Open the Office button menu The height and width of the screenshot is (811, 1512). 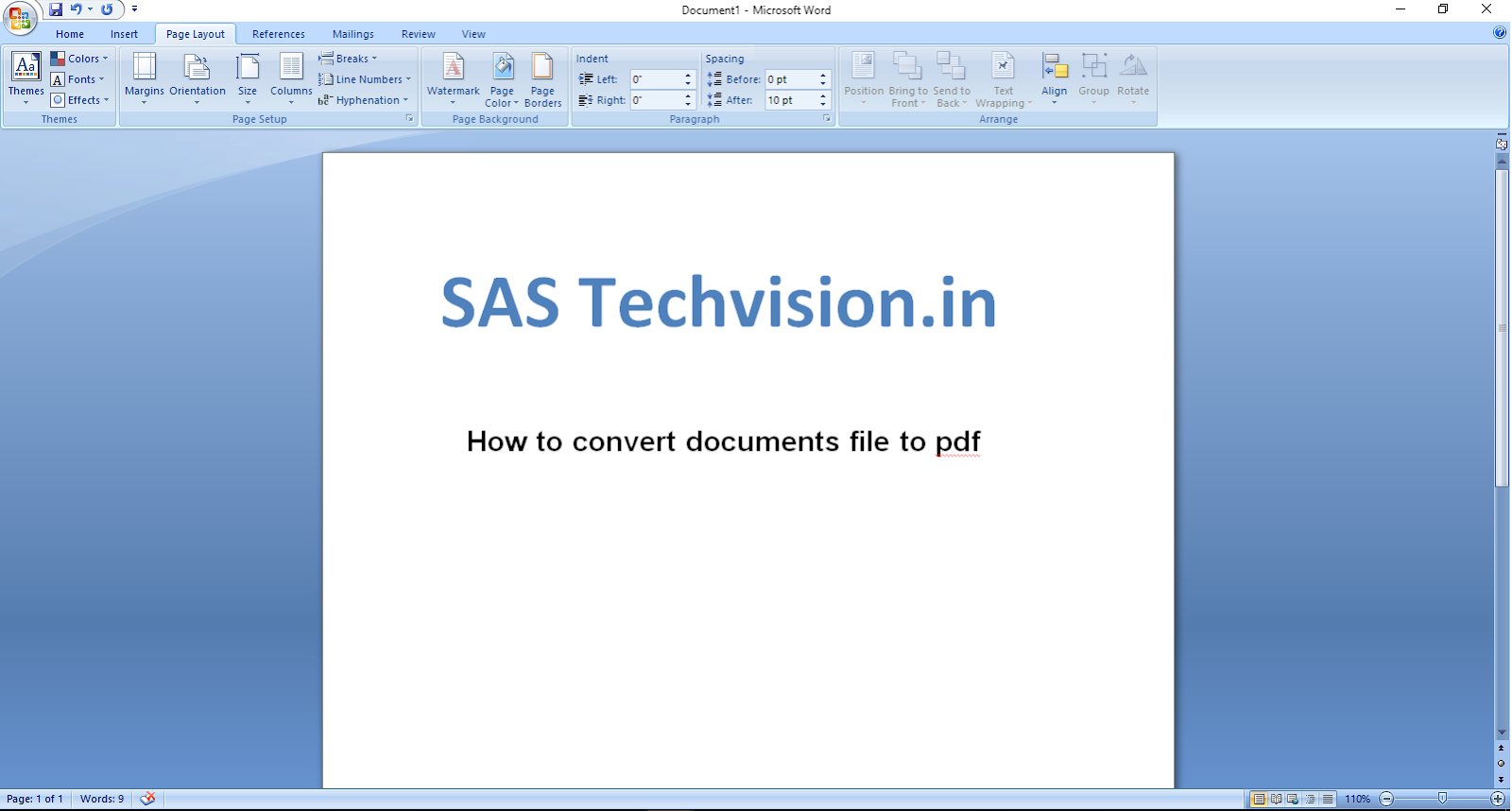click(20, 18)
